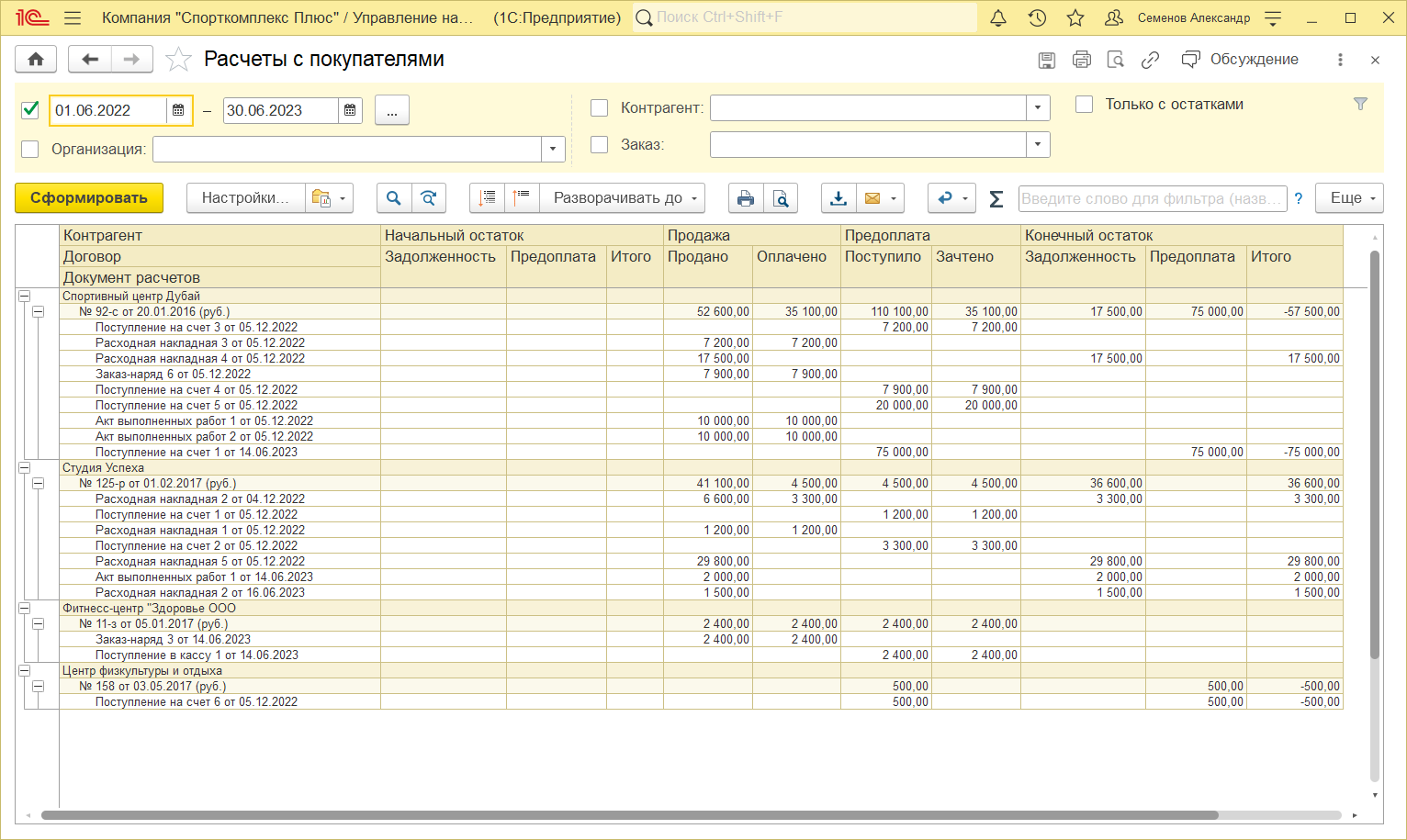Open service settings icon next to user name

click(1273, 18)
